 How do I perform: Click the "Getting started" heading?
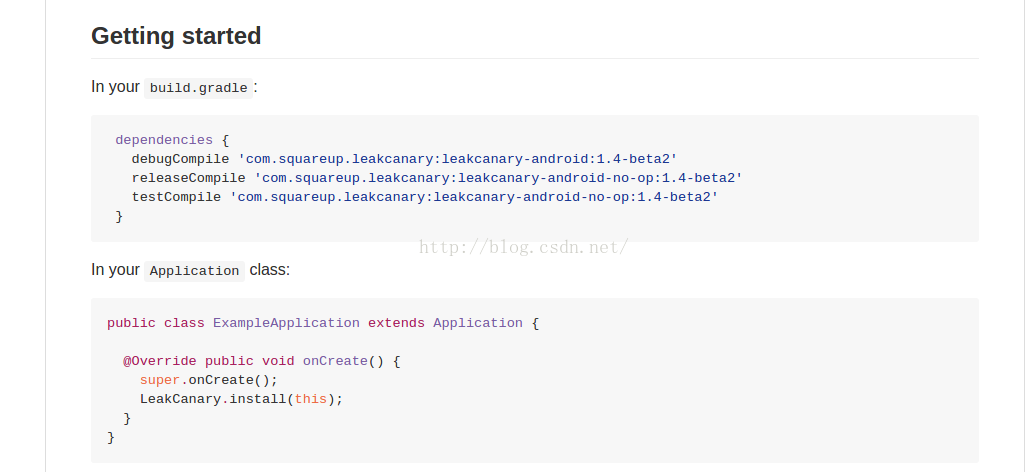coord(176,36)
